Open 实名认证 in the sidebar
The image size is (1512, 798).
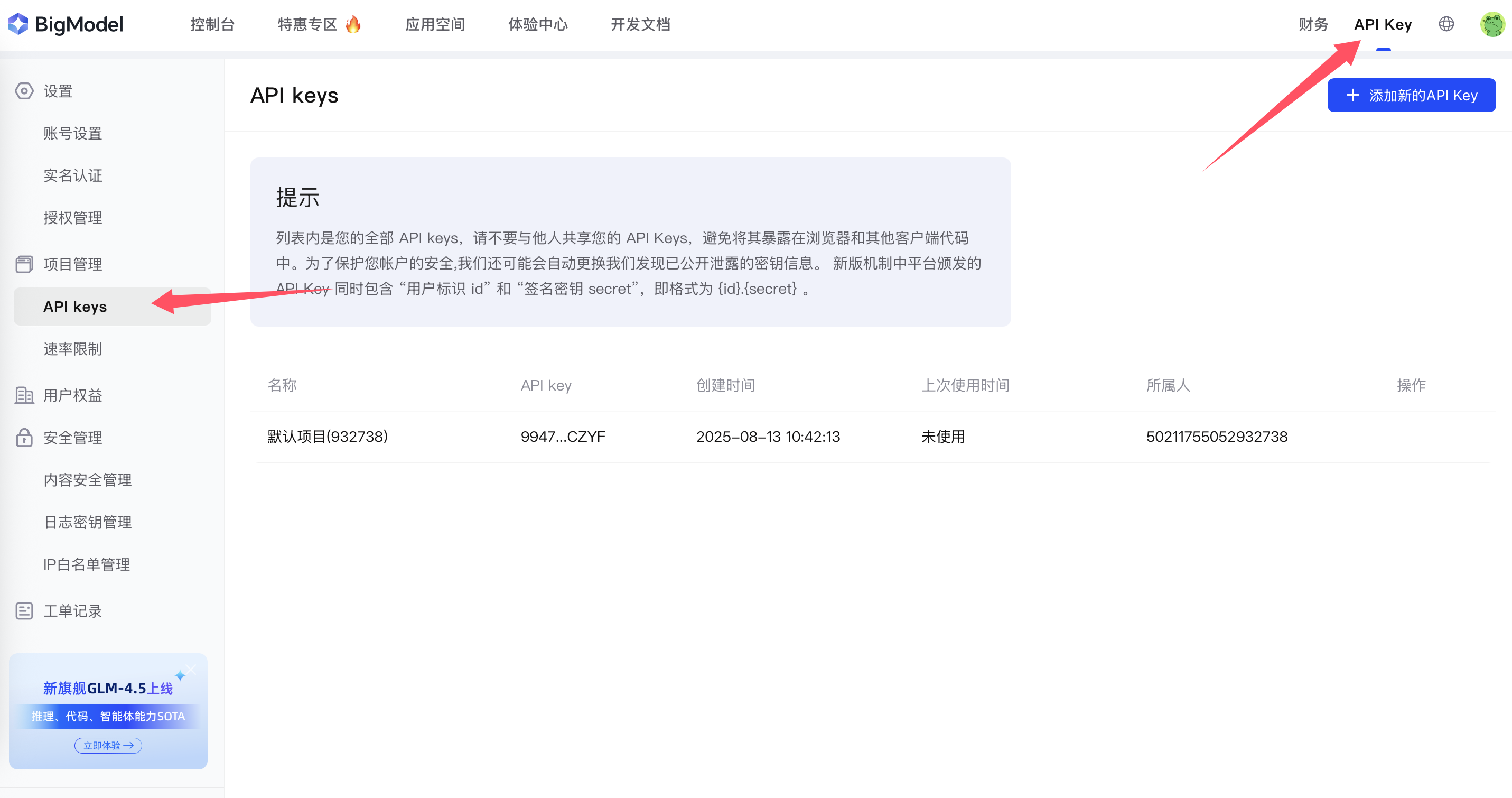point(73,175)
